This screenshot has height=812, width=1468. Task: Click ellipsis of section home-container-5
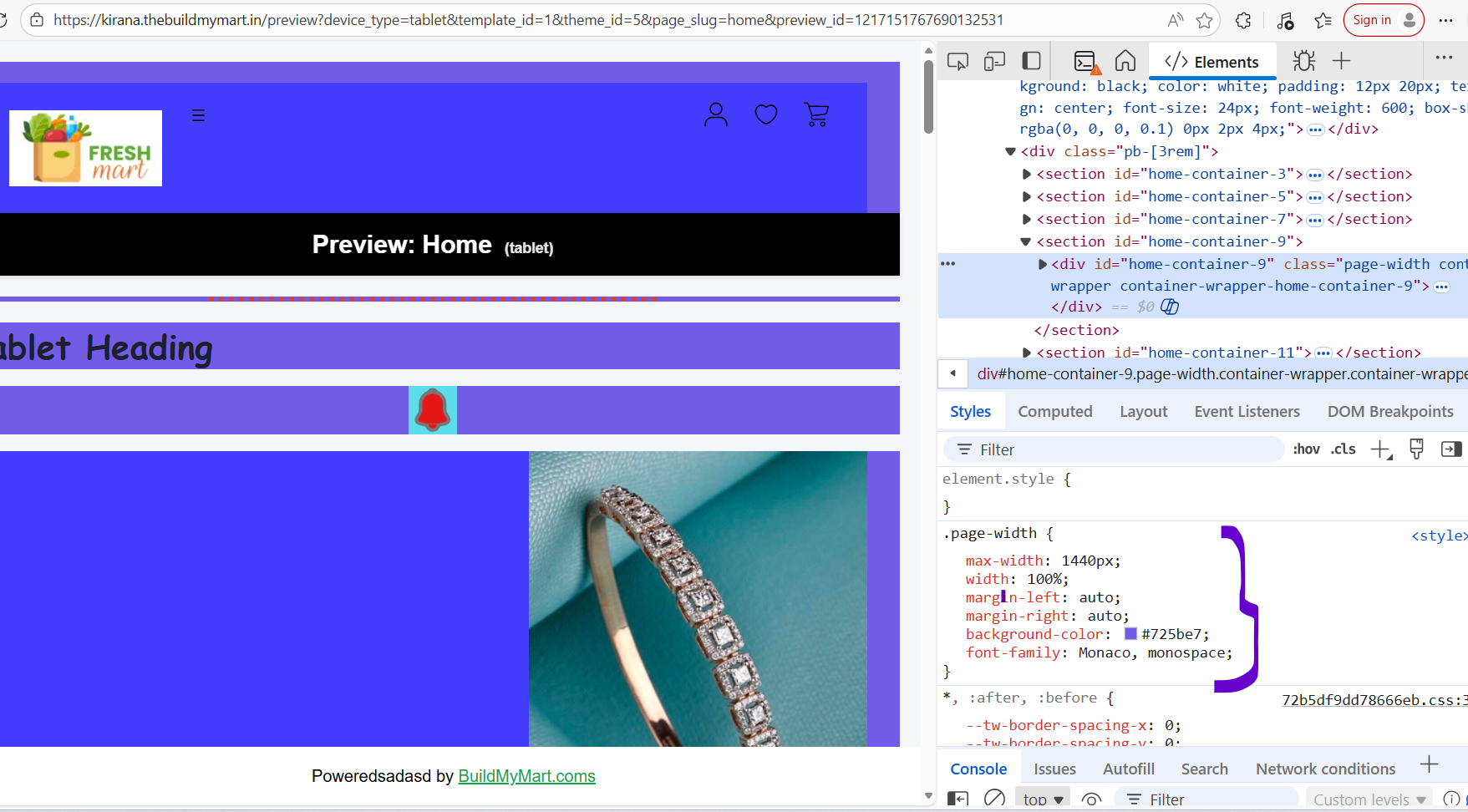click(1315, 197)
